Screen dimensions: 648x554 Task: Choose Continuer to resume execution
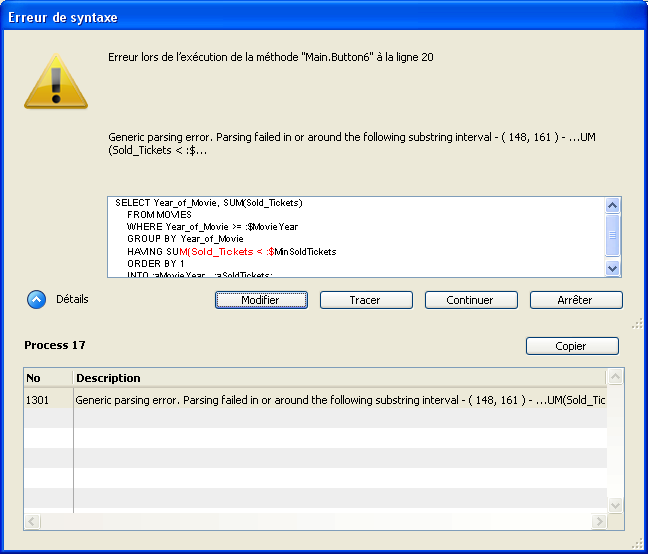click(x=470, y=300)
